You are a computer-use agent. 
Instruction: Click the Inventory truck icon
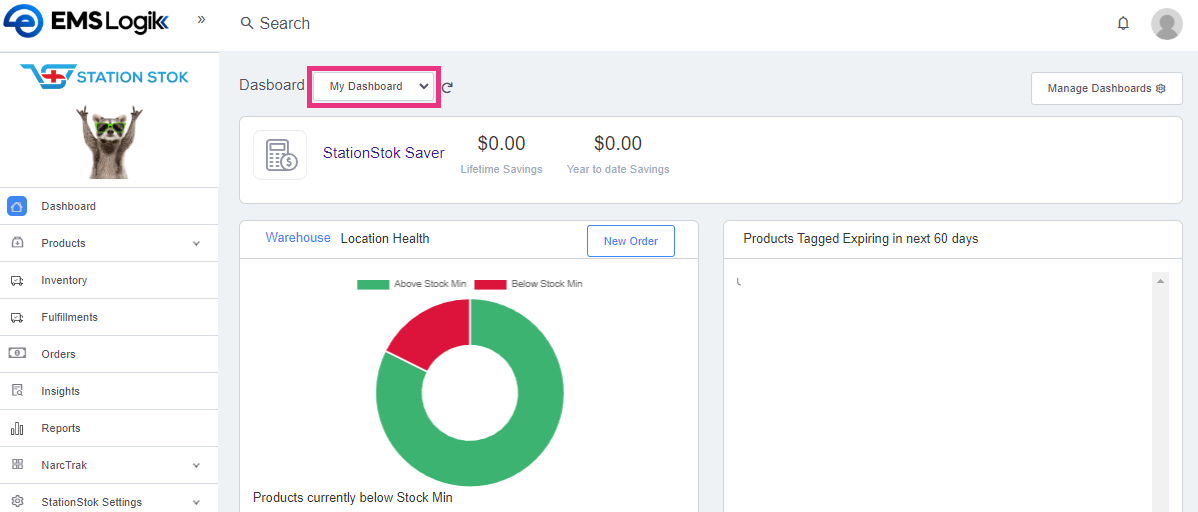18,280
